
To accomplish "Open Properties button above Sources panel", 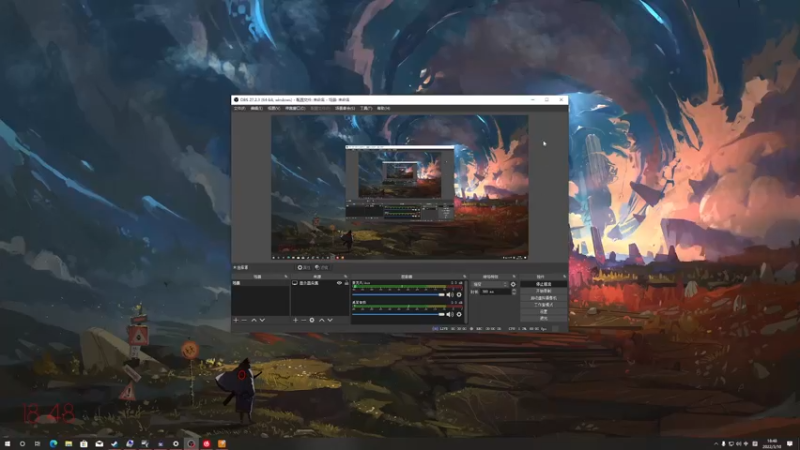I will point(304,267).
